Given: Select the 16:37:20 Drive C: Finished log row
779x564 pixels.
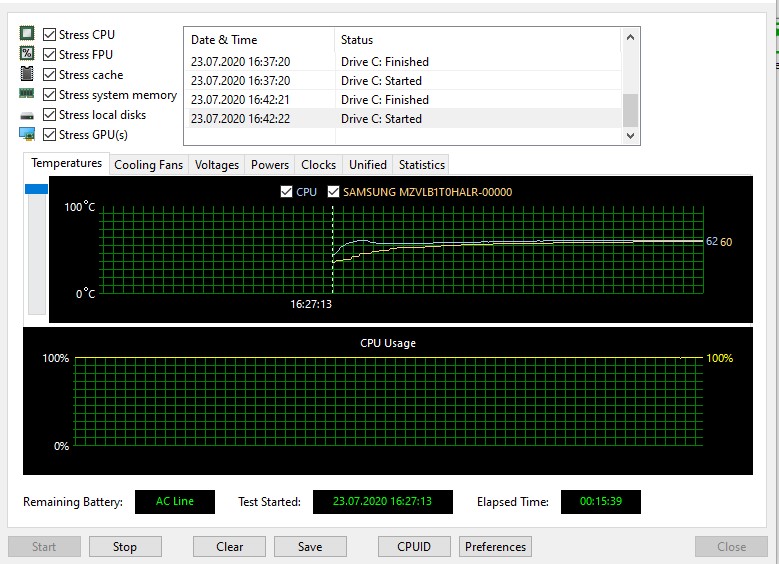Looking at the screenshot, I should (x=403, y=62).
